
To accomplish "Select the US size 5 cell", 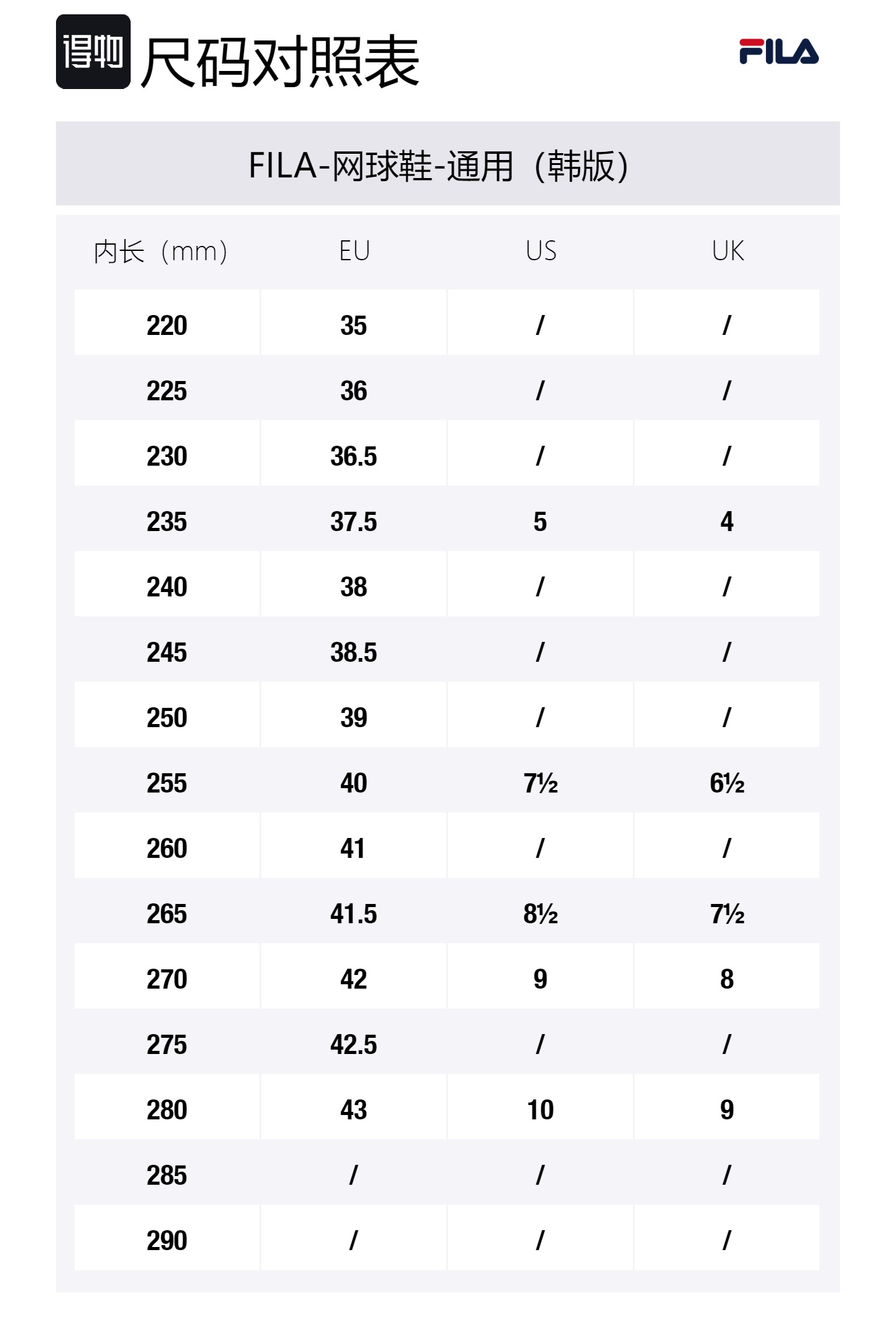I will click(540, 522).
